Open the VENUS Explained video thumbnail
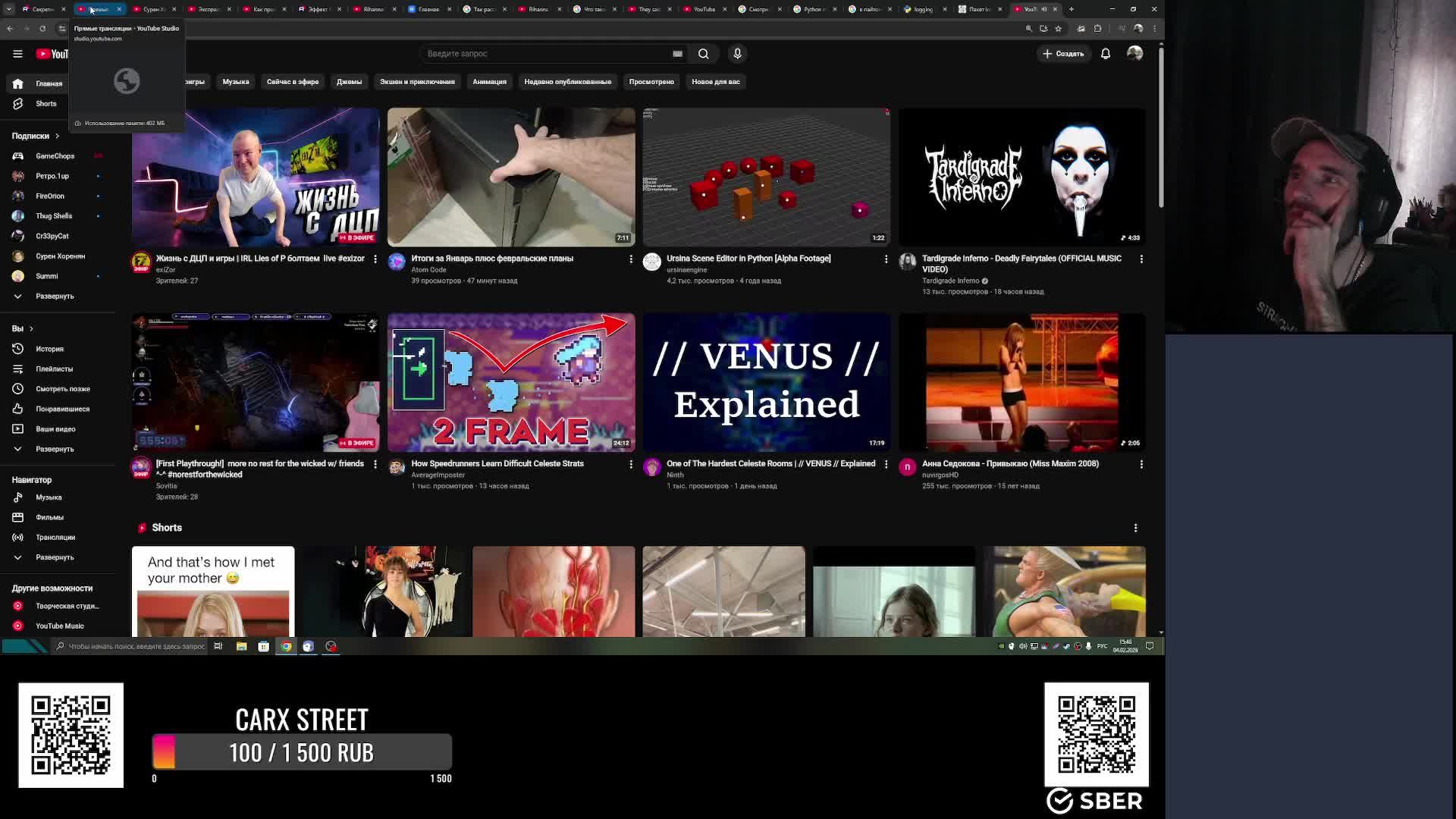The image size is (1456, 819). [x=766, y=382]
